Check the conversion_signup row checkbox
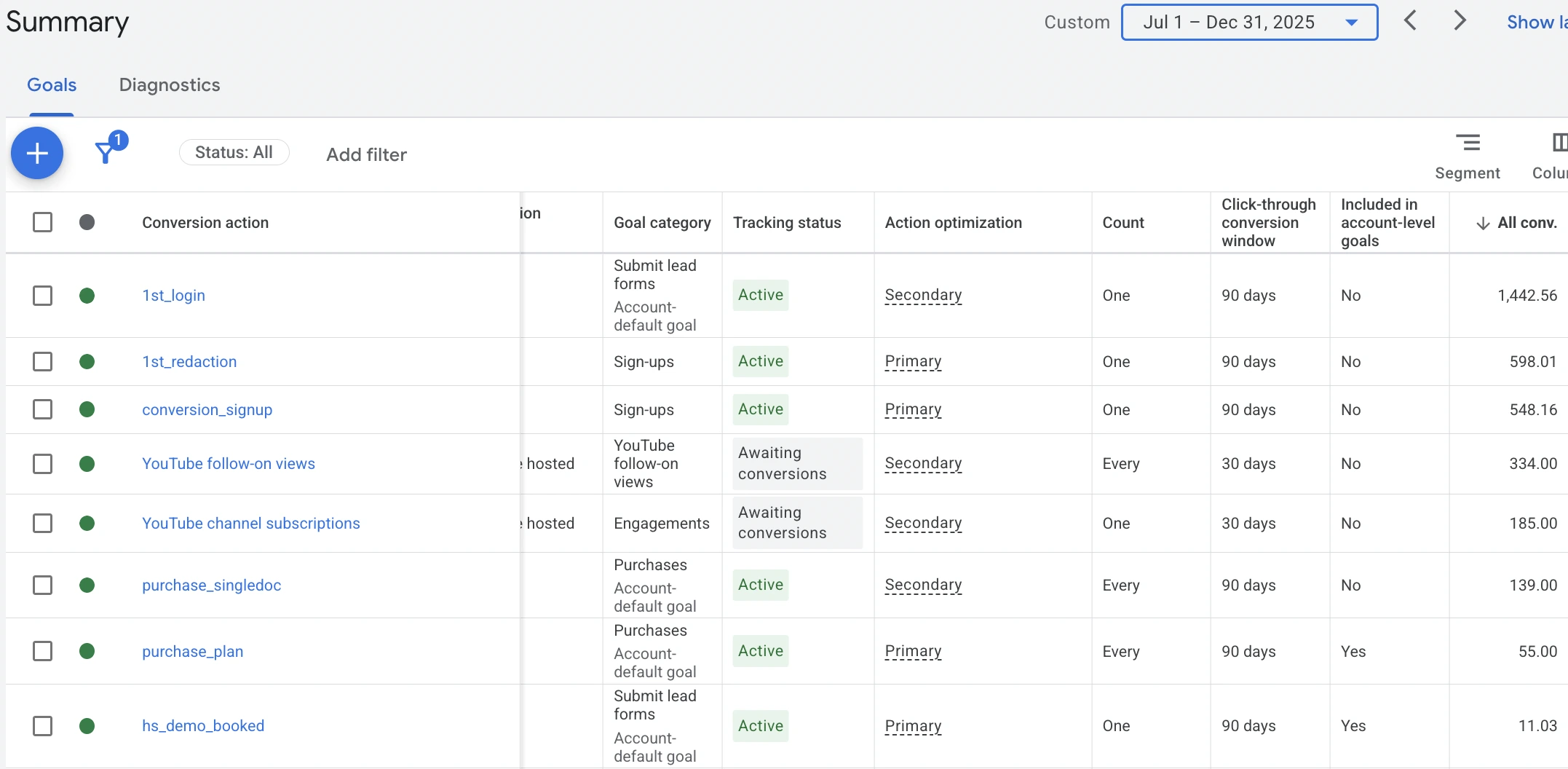Image resolution: width=1568 pixels, height=769 pixels. pos(43,409)
